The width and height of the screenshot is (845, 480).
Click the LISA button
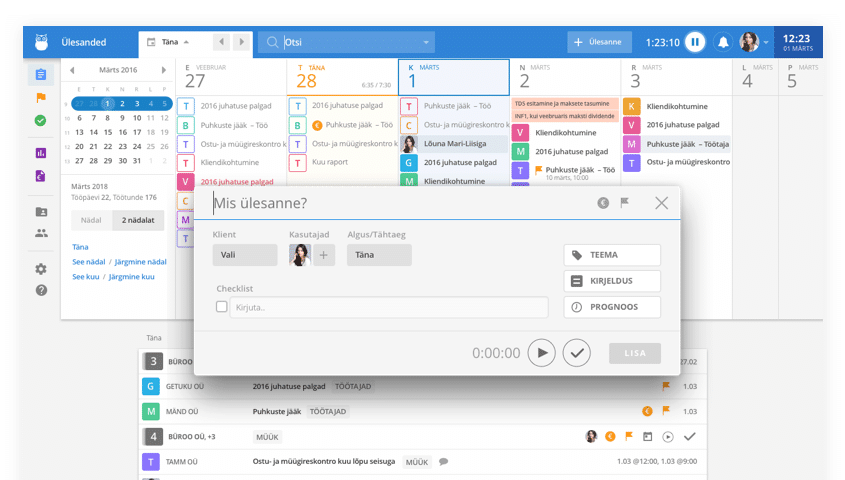(635, 353)
